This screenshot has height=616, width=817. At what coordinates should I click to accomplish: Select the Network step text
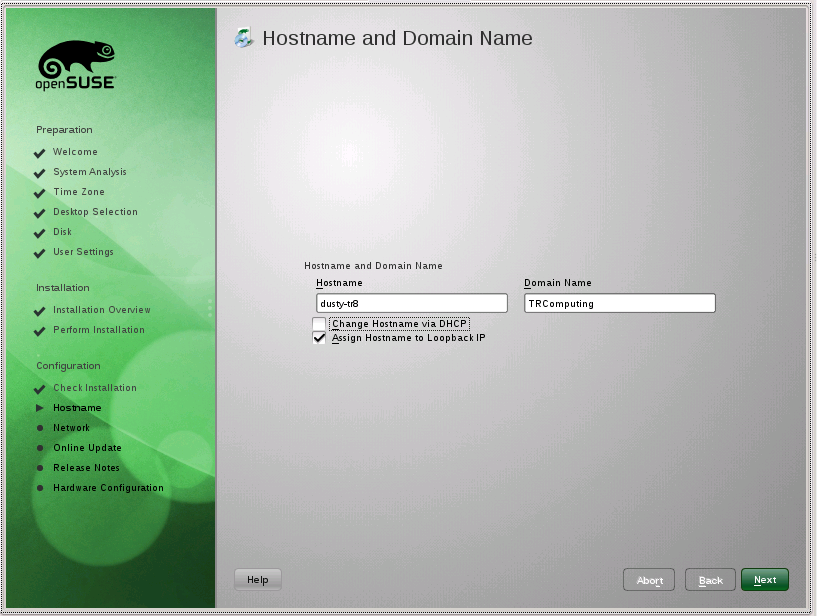[71, 428]
